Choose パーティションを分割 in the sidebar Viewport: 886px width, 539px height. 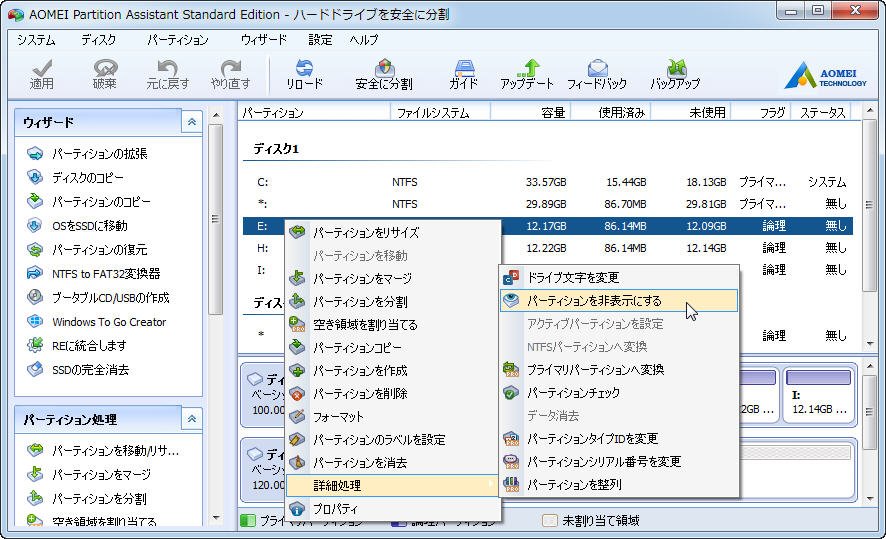[86, 498]
